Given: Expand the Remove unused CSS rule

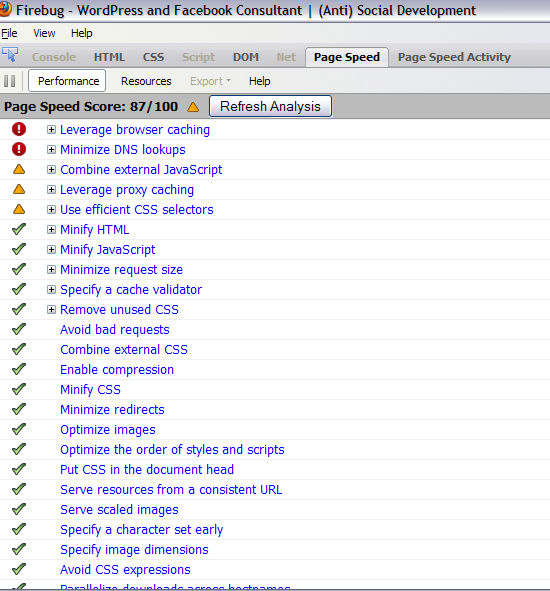Looking at the screenshot, I should coord(51,309).
